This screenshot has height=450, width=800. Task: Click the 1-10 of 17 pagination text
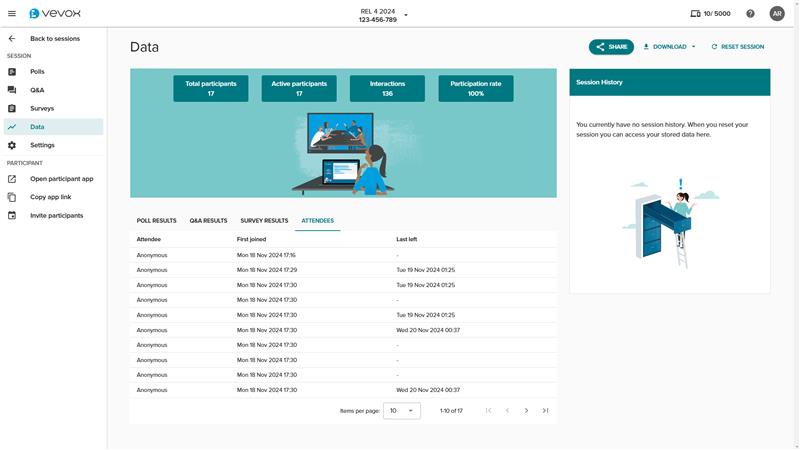point(451,411)
